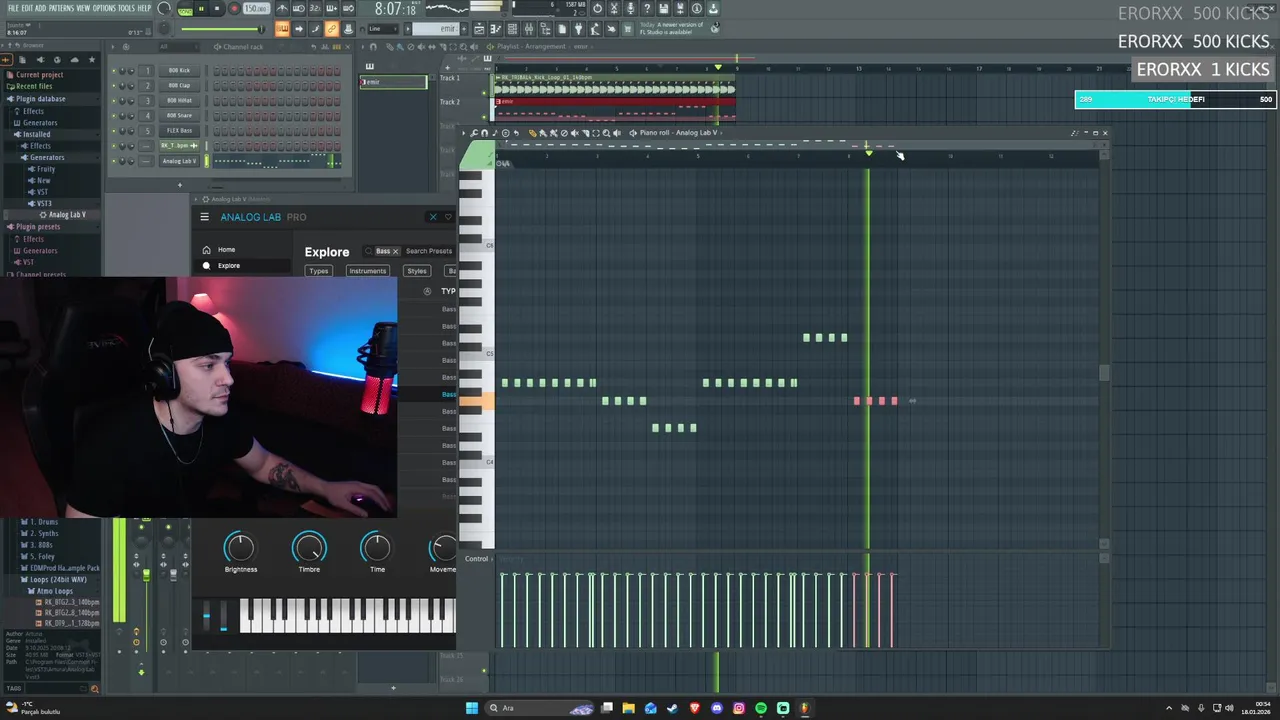Select Analog Lab V in browser tree

coord(67,215)
